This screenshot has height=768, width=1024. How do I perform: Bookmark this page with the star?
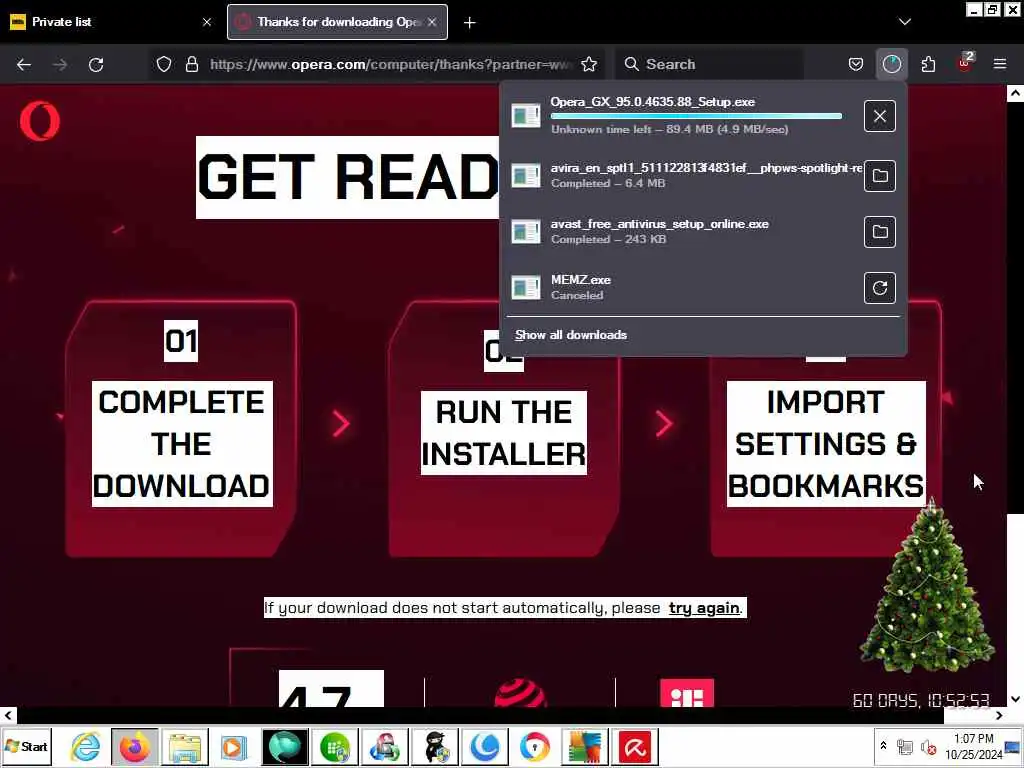(589, 64)
